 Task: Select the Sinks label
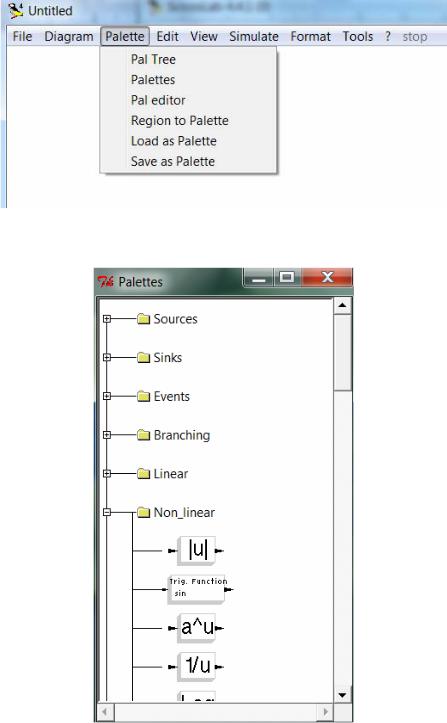click(x=167, y=358)
